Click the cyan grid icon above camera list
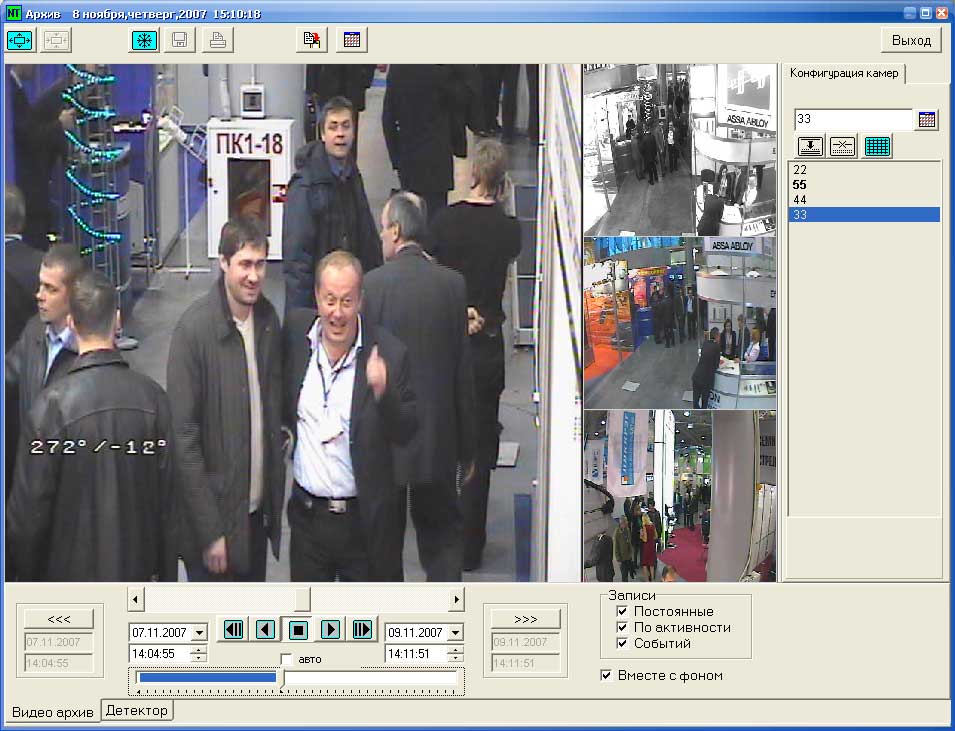955x731 pixels. (877, 146)
